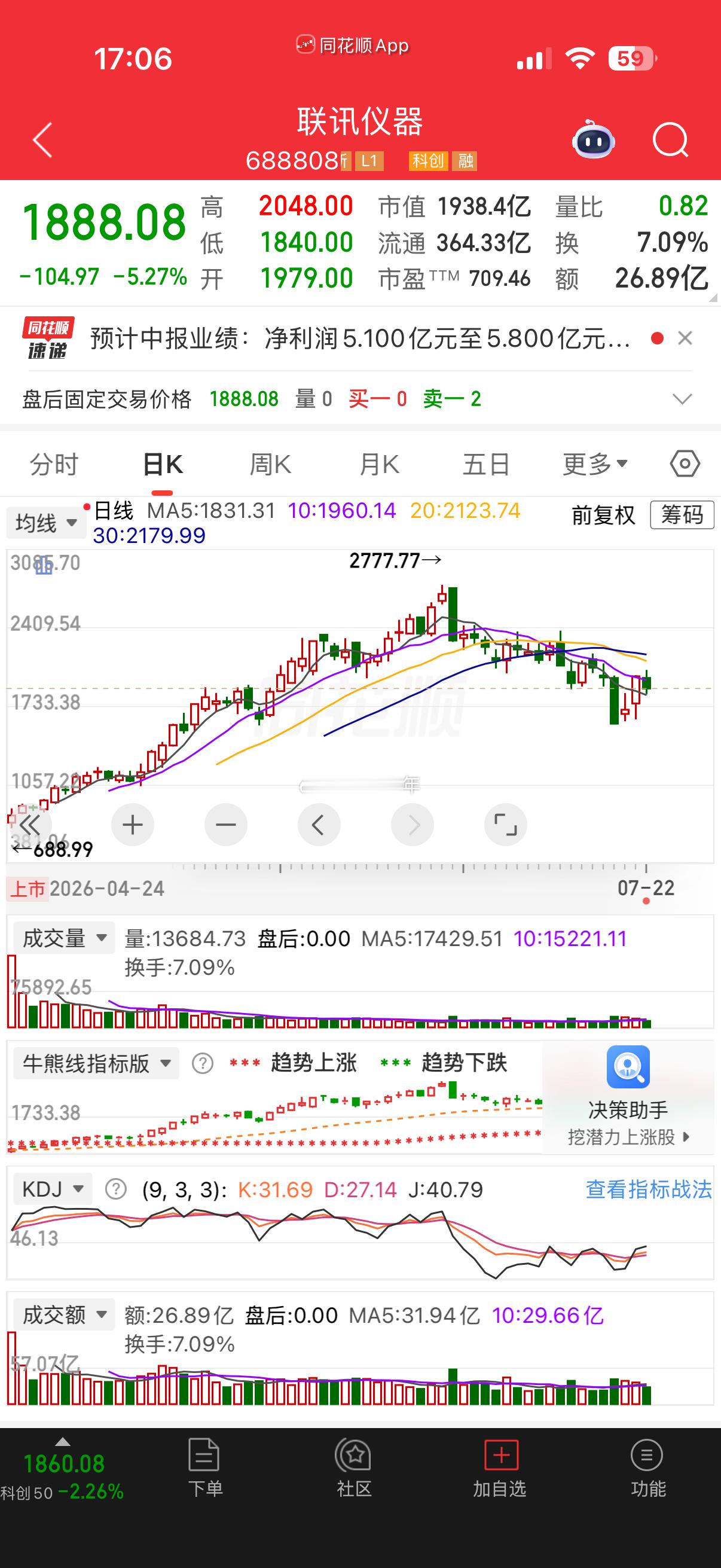Select the 日K tab
This screenshot has width=721, height=1568.
coord(163,465)
